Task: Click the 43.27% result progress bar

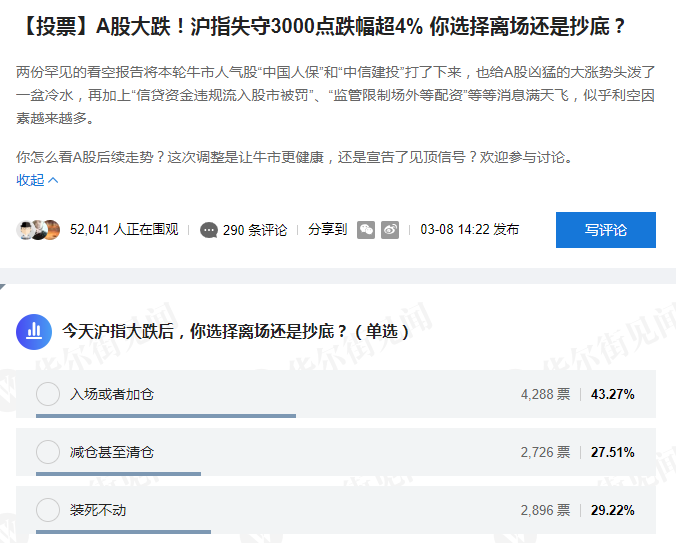Action: click(x=156, y=415)
